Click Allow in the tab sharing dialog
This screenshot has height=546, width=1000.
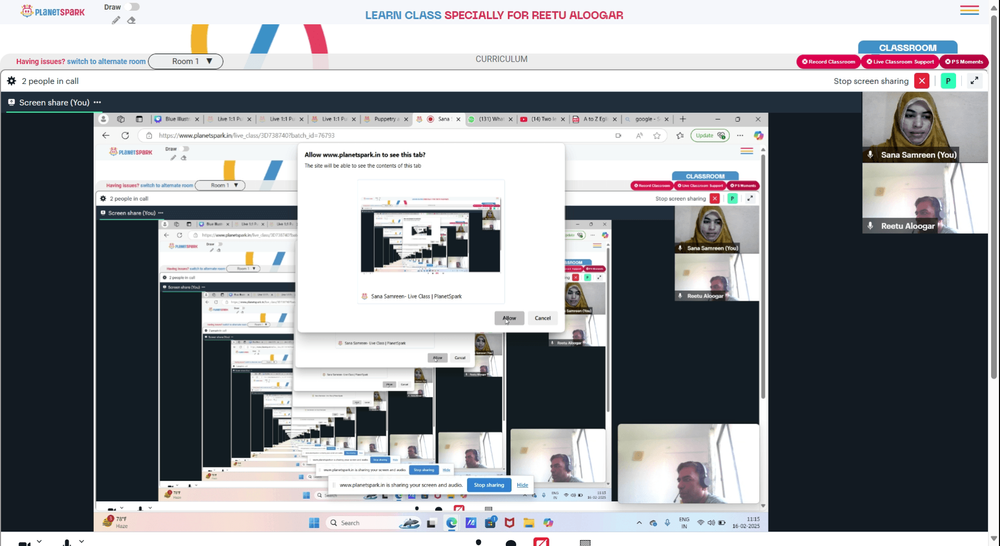coord(509,318)
